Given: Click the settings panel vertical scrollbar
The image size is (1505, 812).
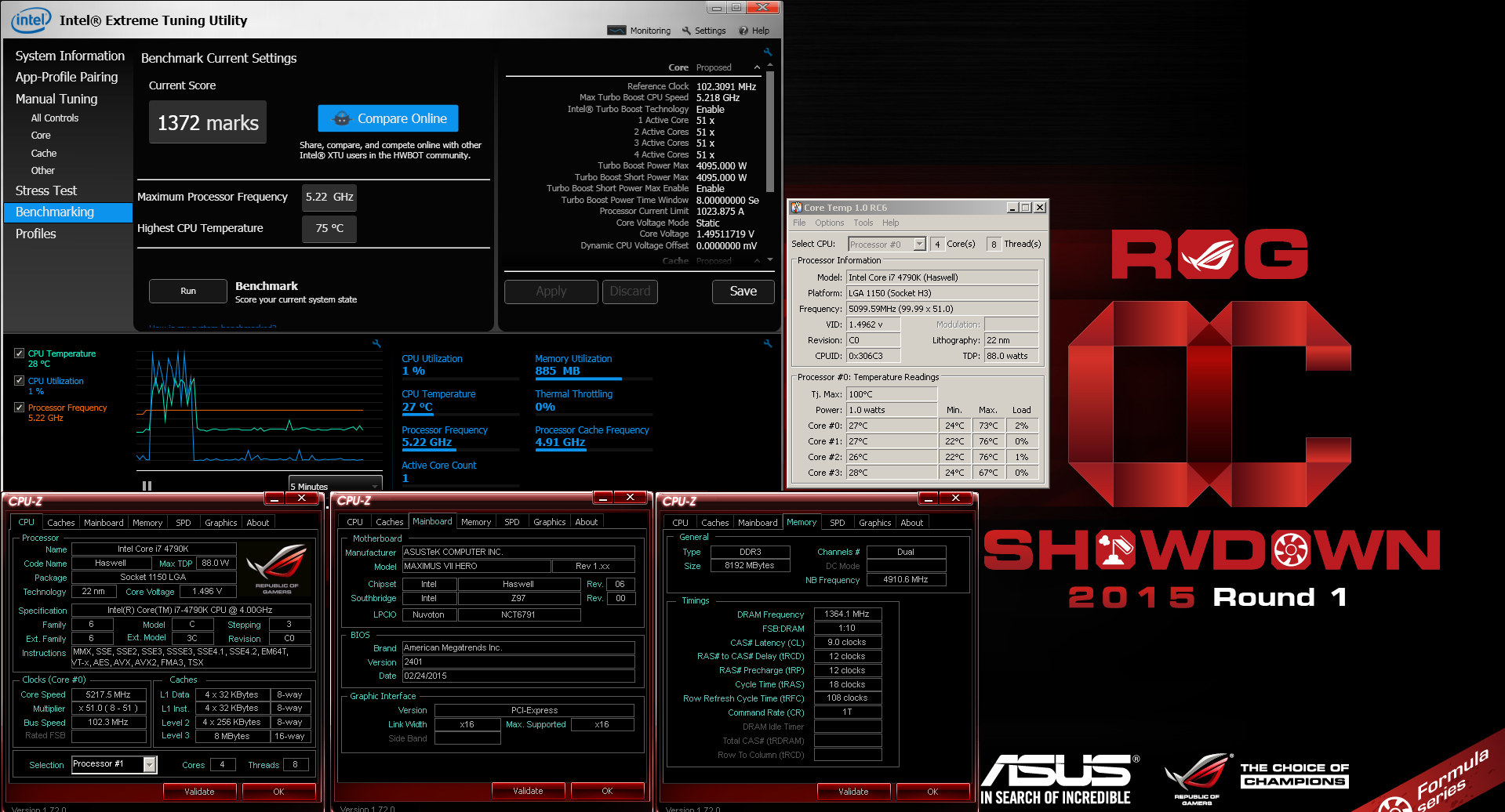Looking at the screenshot, I should coord(769,132).
